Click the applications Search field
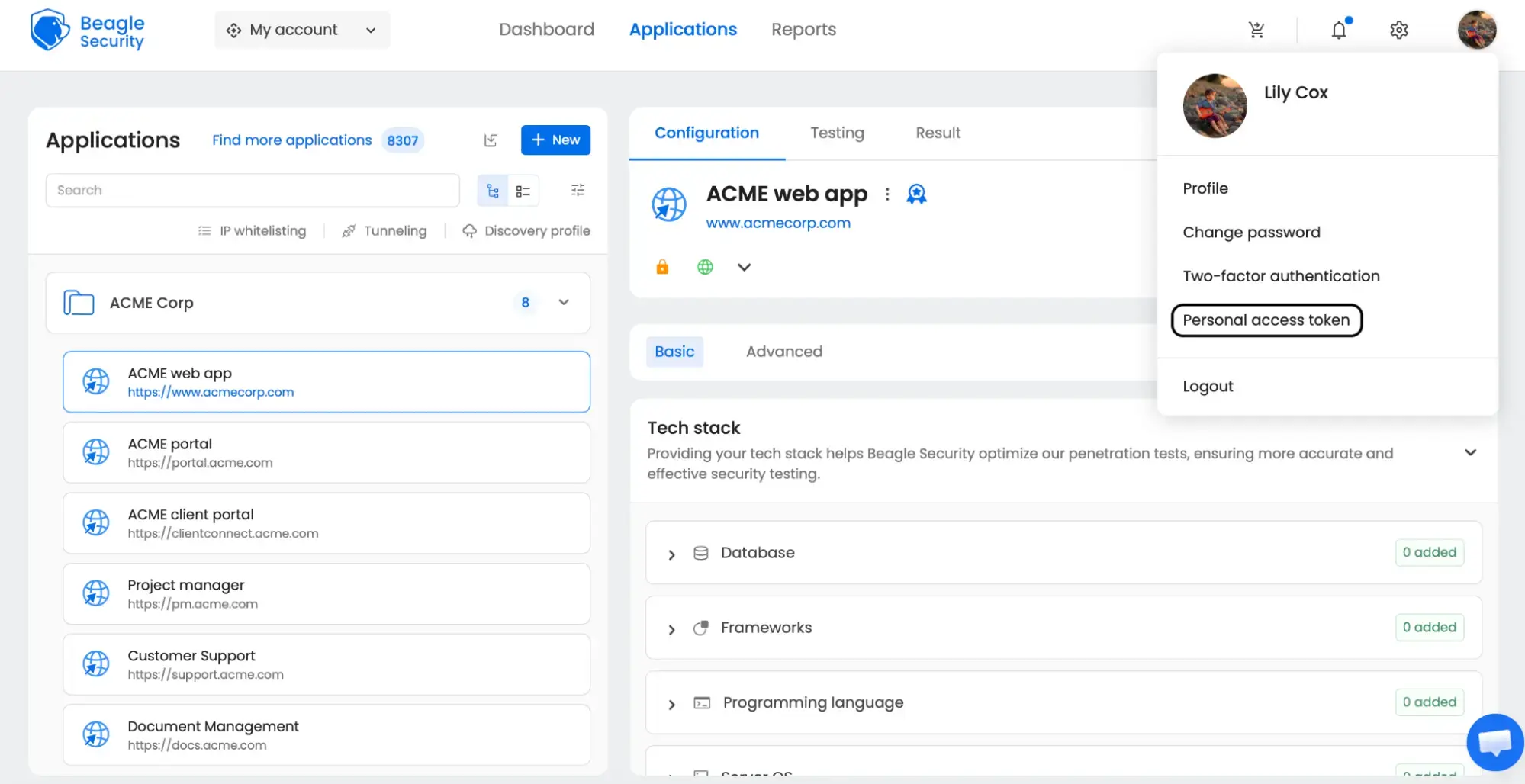Image resolution: width=1525 pixels, height=784 pixels. (x=253, y=191)
